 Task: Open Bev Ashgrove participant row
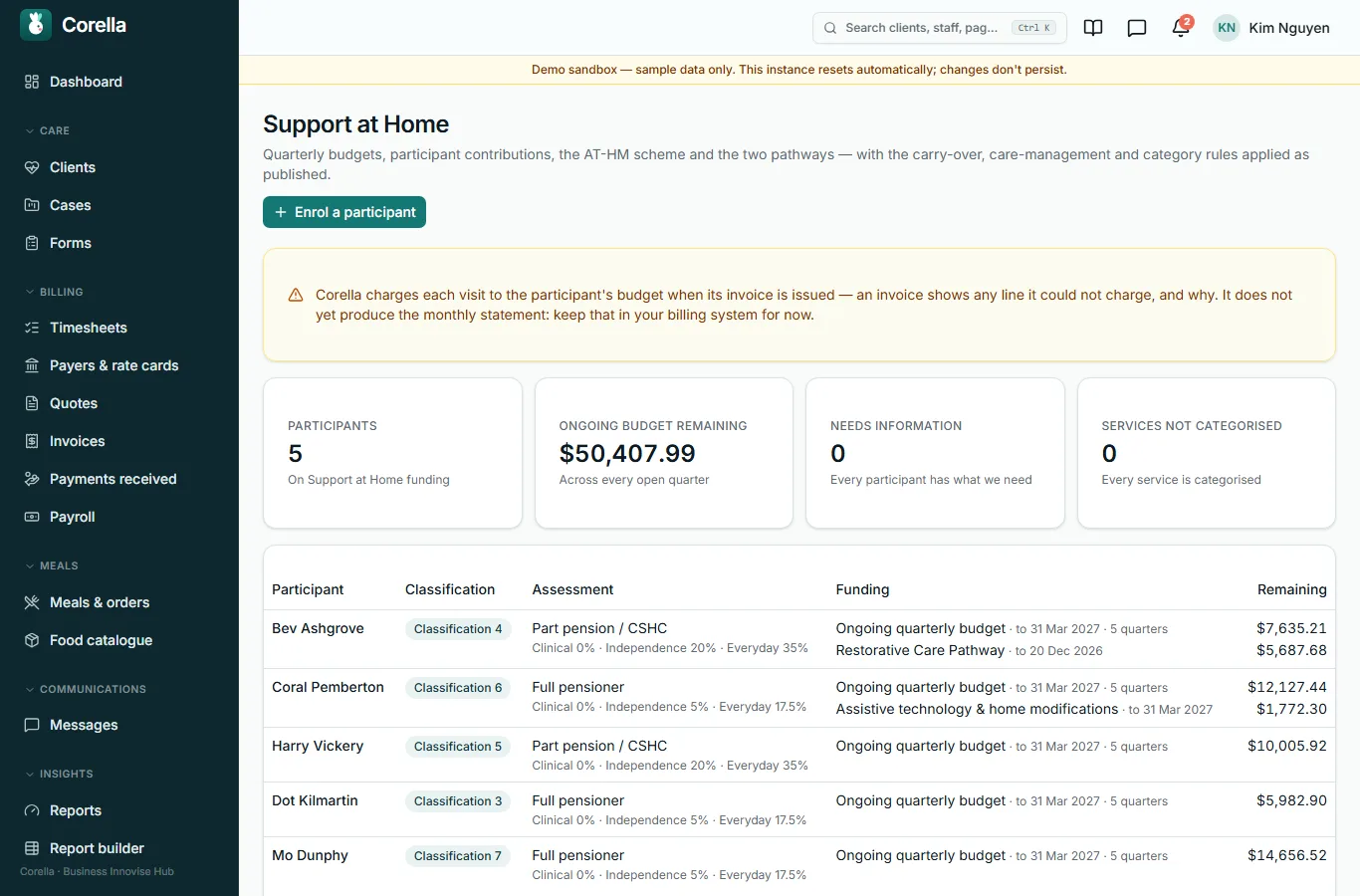click(x=798, y=639)
